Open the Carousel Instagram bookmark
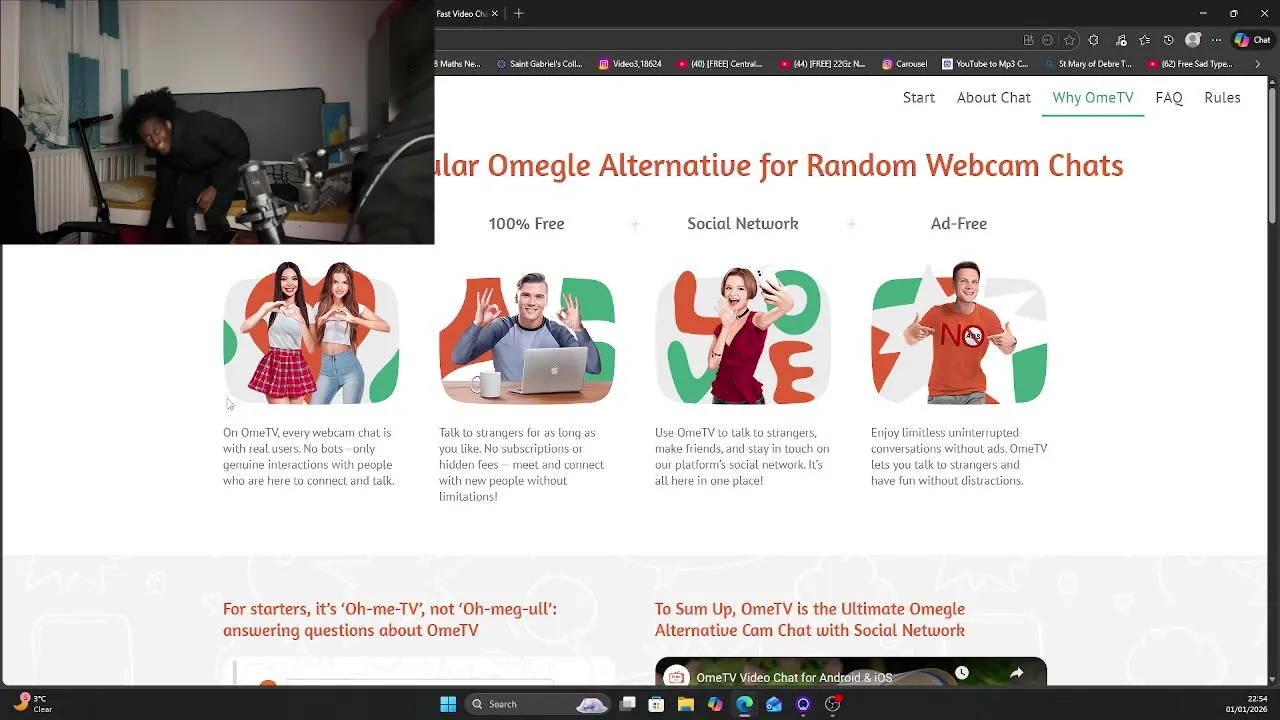This screenshot has height=720, width=1280. tap(904, 64)
